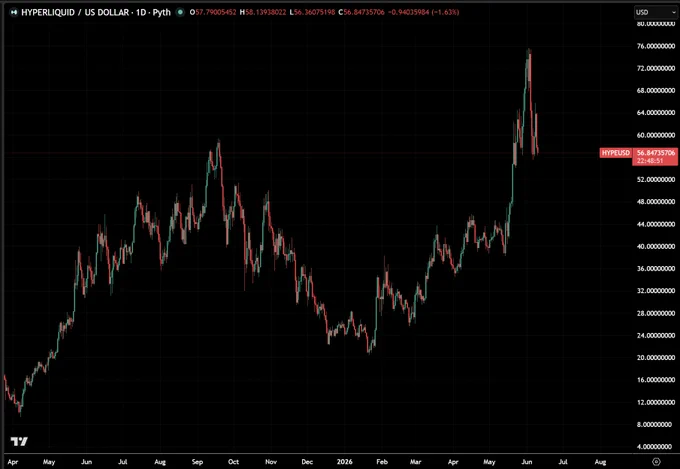Click the Hyperliquid symbol logo icon

(x=13, y=13)
